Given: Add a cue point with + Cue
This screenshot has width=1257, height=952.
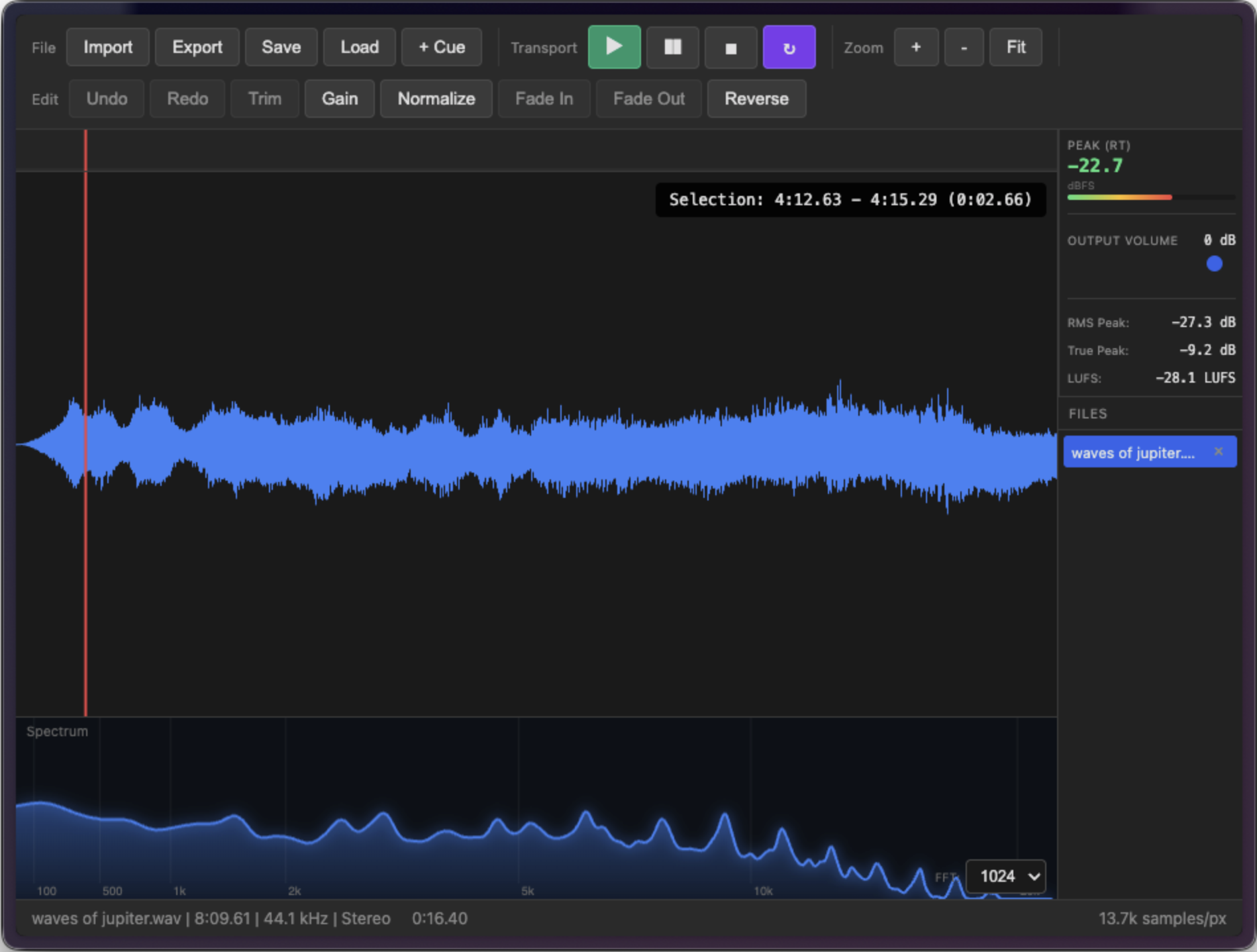Looking at the screenshot, I should tap(441, 47).
